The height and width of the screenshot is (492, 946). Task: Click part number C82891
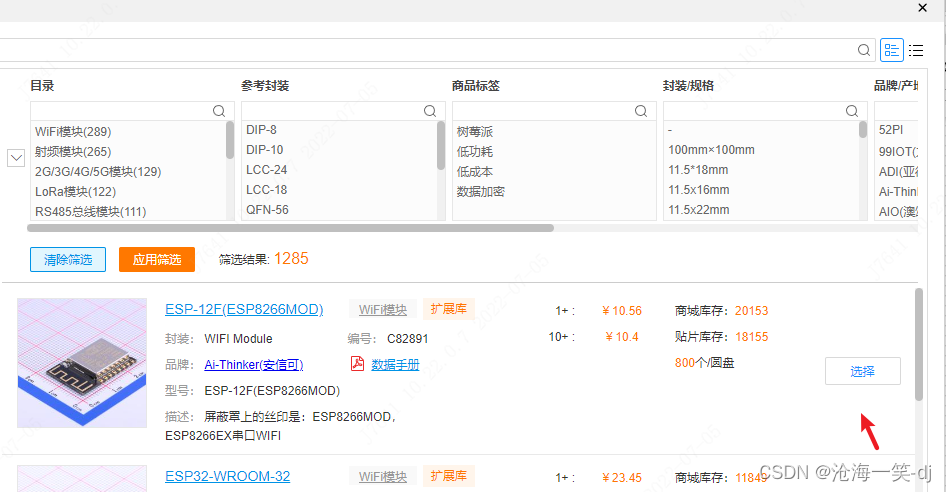[408, 339]
